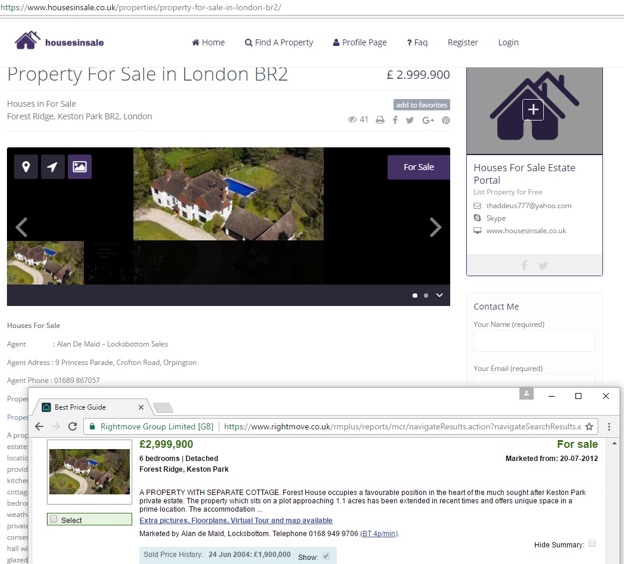Screen dimensions: 624x564
Task: Go to previous gallery photo arrow
Action: click(21, 228)
